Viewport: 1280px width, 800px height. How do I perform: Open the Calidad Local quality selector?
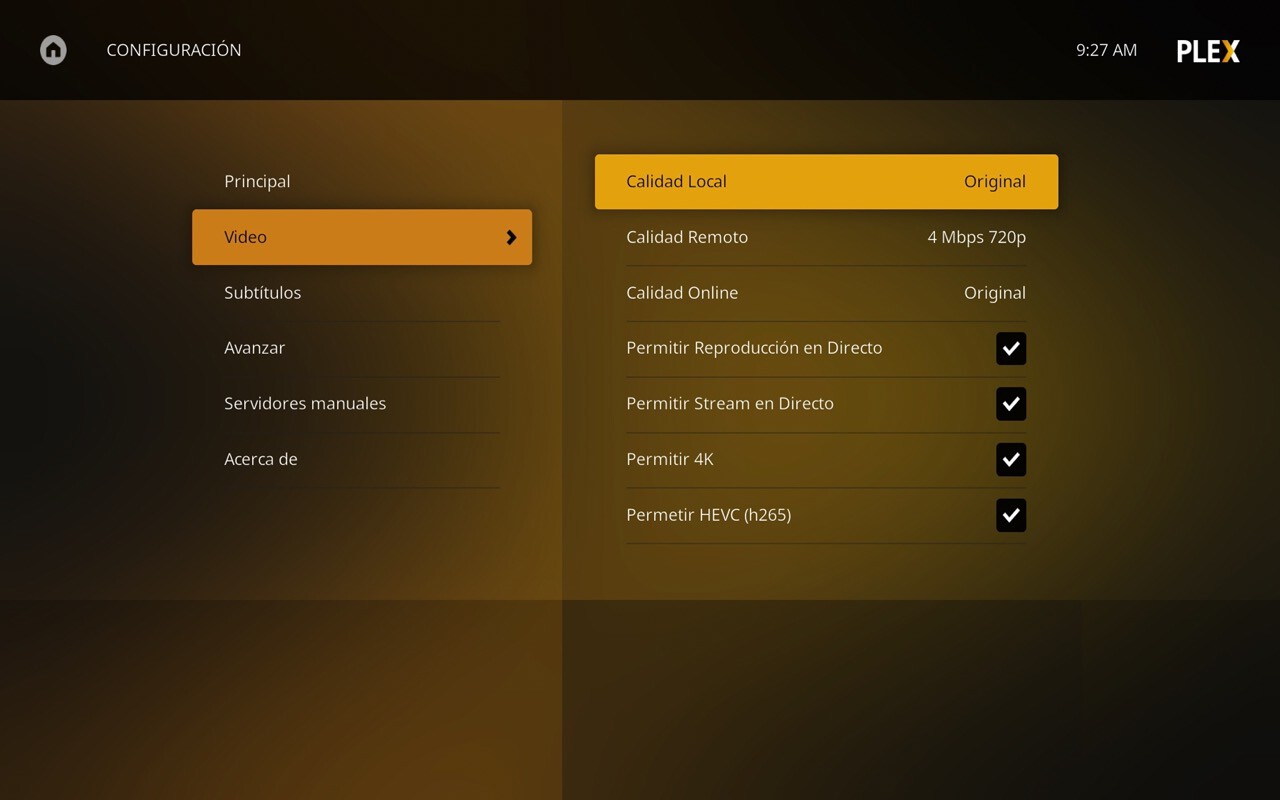click(825, 181)
